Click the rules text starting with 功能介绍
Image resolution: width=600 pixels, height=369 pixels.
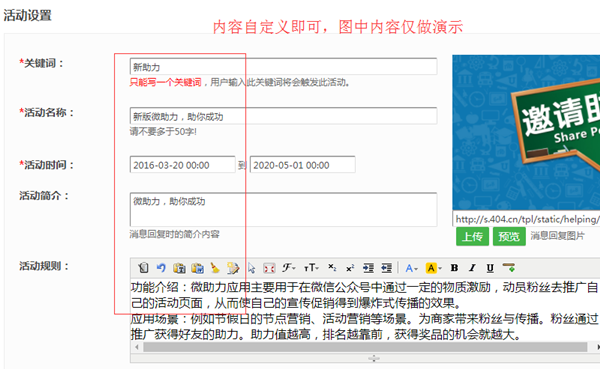(x=364, y=295)
